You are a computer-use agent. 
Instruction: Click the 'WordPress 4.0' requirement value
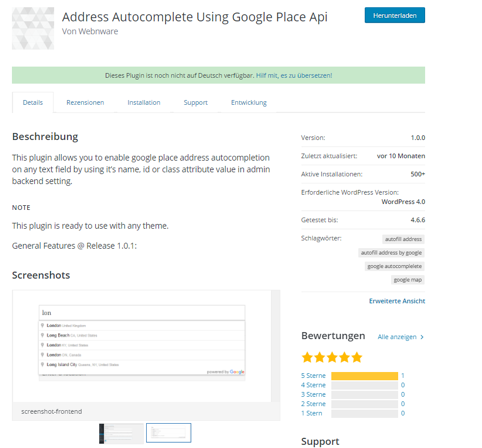[x=403, y=202]
